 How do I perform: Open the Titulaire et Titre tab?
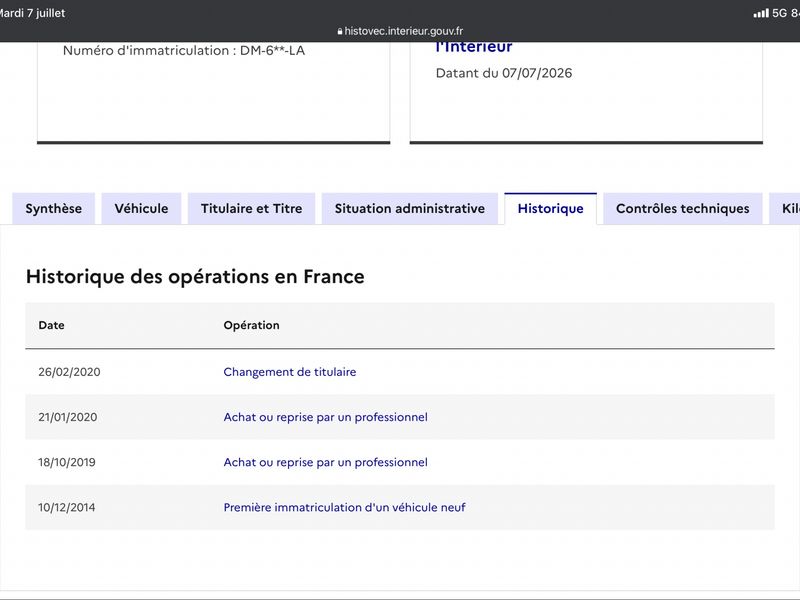[x=252, y=209]
